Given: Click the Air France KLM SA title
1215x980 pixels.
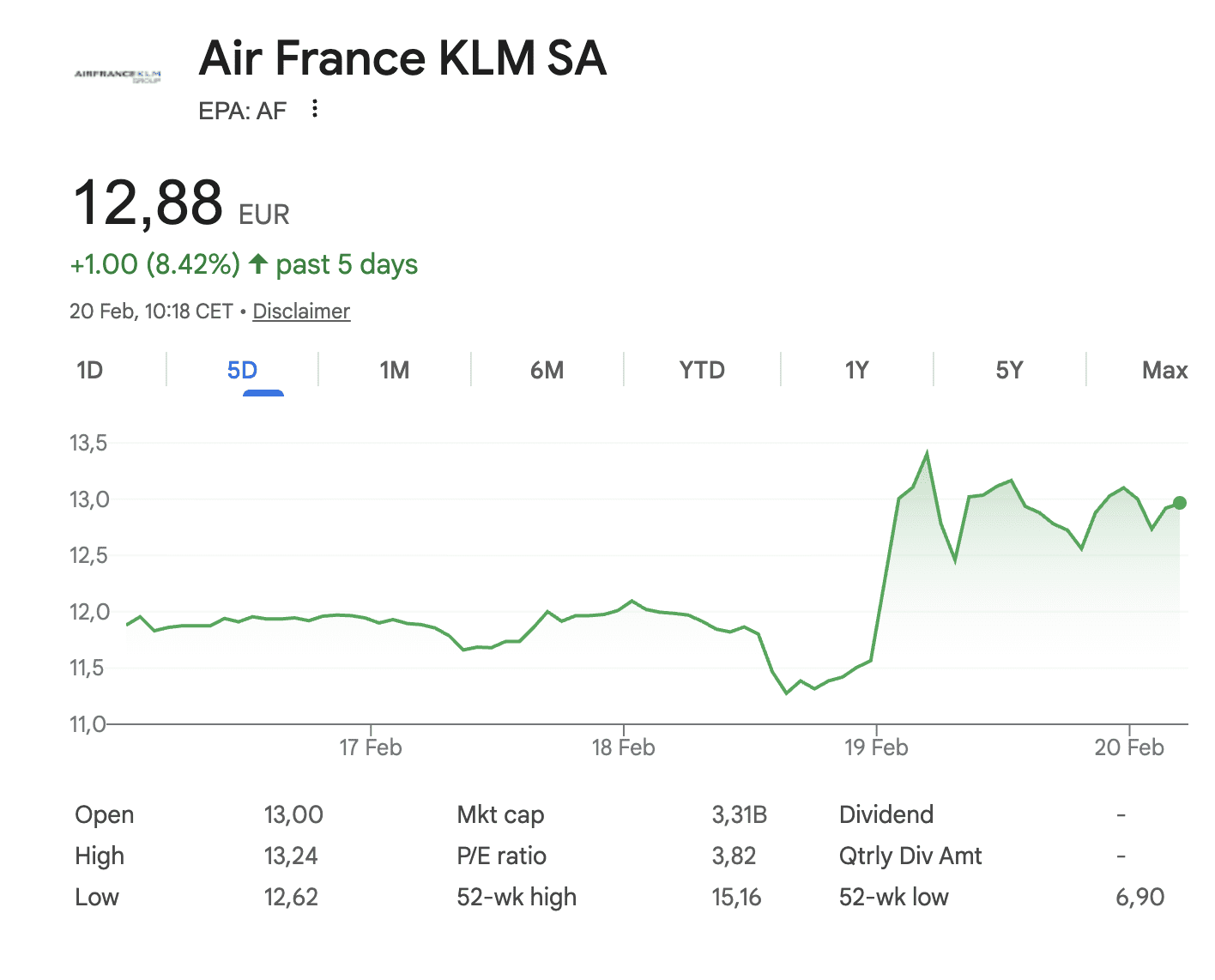Looking at the screenshot, I should pyautogui.click(x=402, y=58).
